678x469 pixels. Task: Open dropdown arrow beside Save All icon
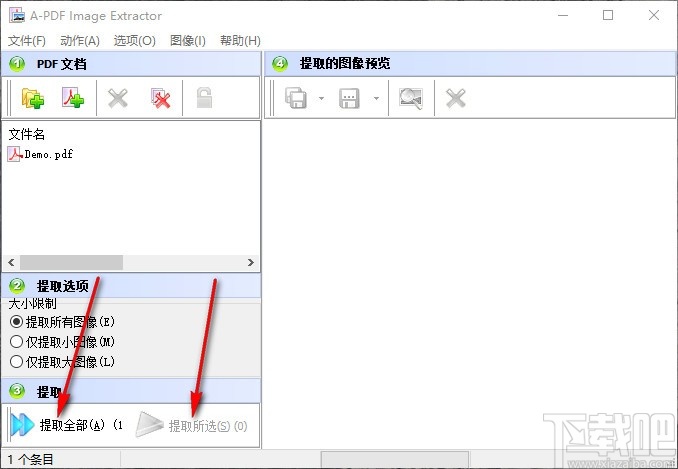(x=321, y=99)
